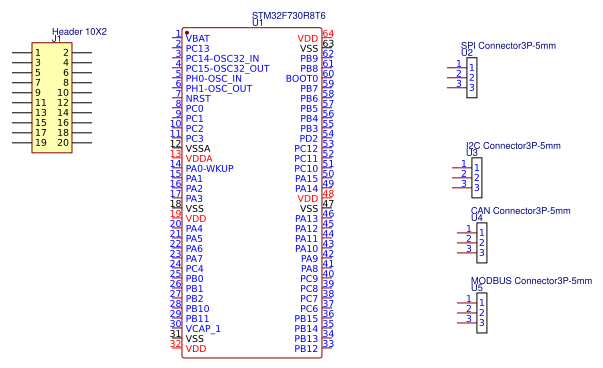Click pin 3 wire of MODBUS connector
Image resolution: width=603 pixels, height=368 pixels.
[467, 323]
